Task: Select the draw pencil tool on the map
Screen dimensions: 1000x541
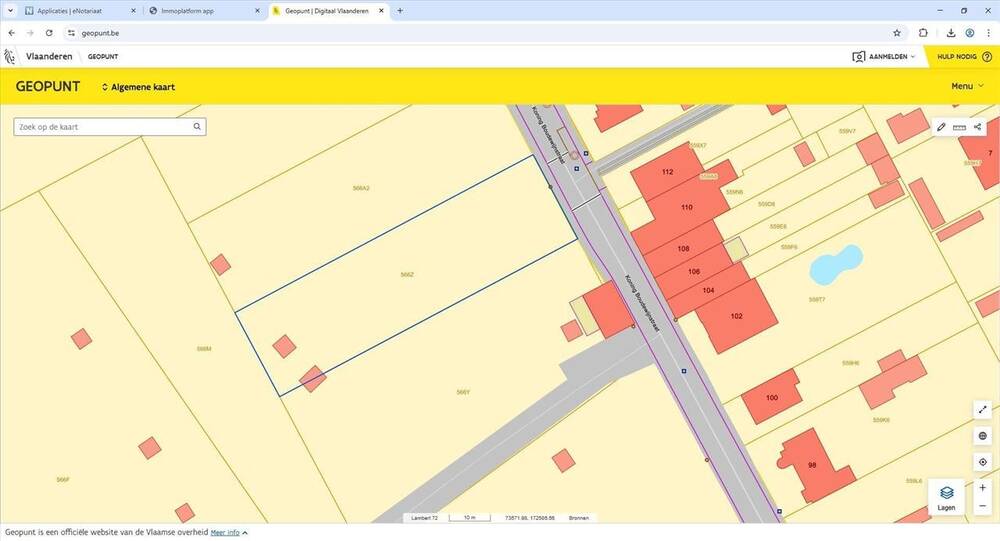Action: tap(941, 127)
